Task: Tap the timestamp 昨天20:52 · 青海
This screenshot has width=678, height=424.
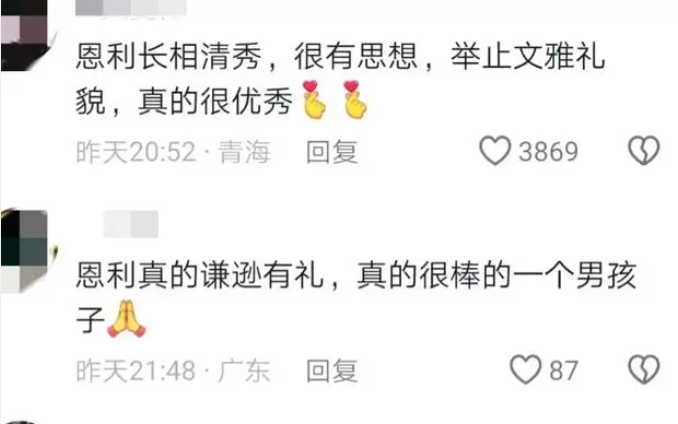Action: tap(173, 152)
